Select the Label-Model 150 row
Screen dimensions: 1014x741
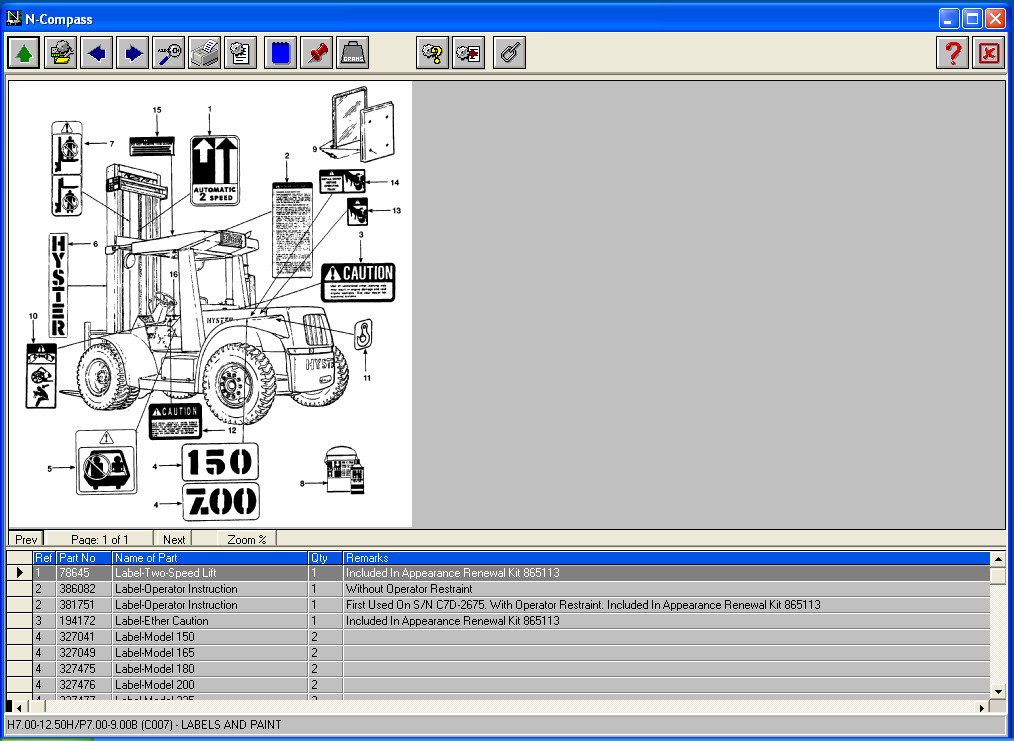210,636
